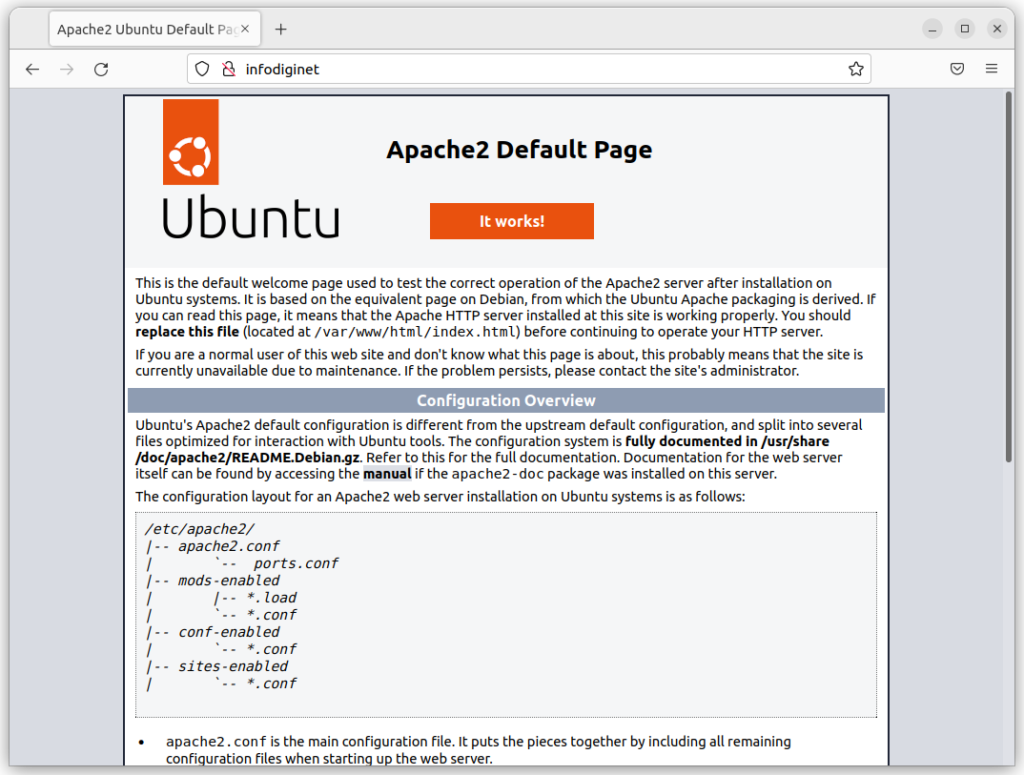The height and width of the screenshot is (775, 1024).
Task: Click the Apache2 Default Page heading
Action: pos(519,150)
